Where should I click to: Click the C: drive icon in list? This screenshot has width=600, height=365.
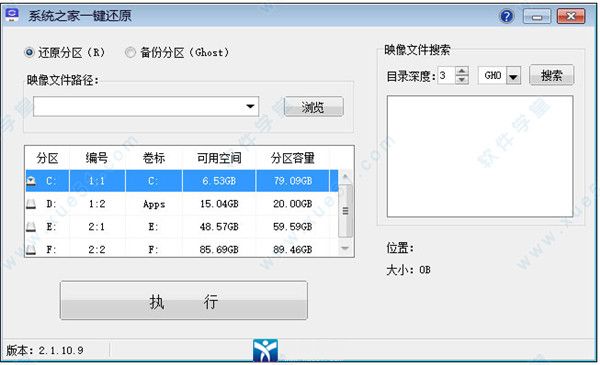coord(31,181)
